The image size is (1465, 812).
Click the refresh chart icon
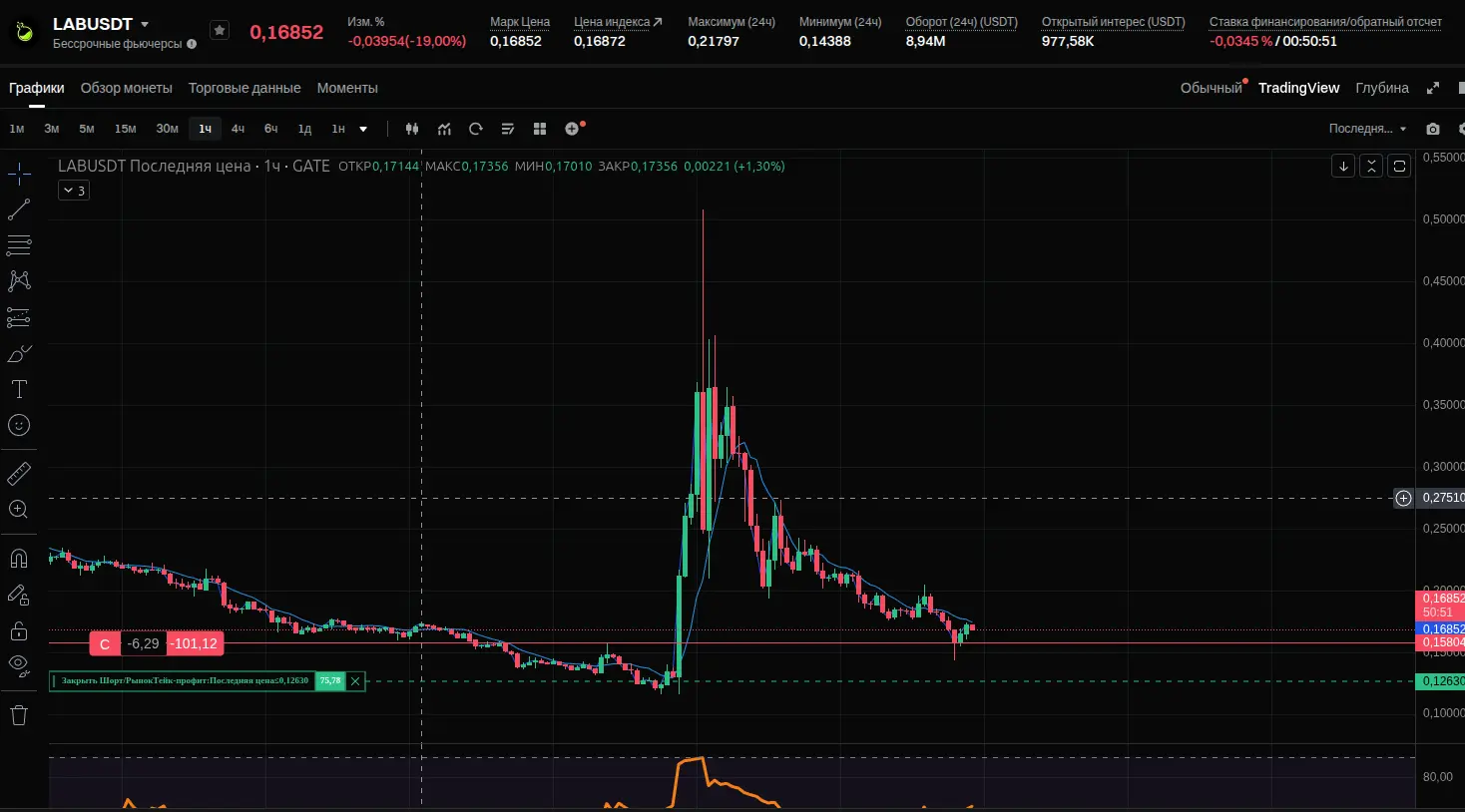coord(476,129)
